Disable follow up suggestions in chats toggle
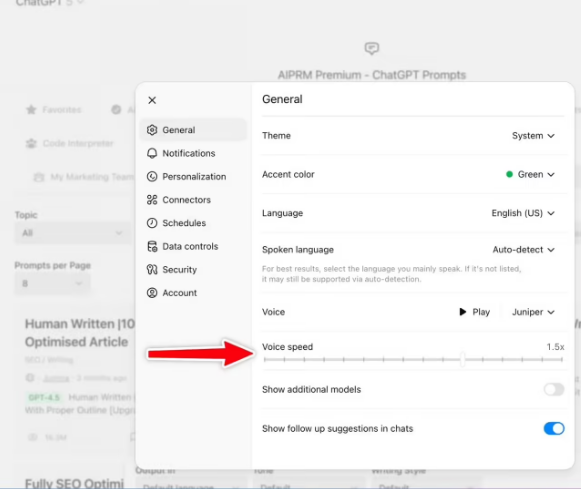The height and width of the screenshot is (489, 581). click(x=554, y=429)
